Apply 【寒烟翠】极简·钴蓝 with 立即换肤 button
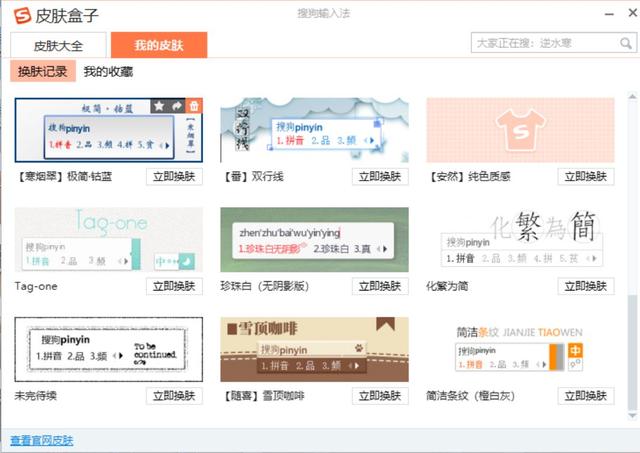 174,176
